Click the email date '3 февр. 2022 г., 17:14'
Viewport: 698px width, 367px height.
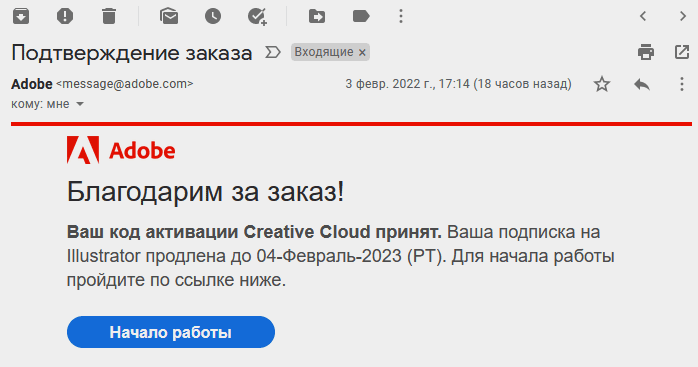(407, 84)
